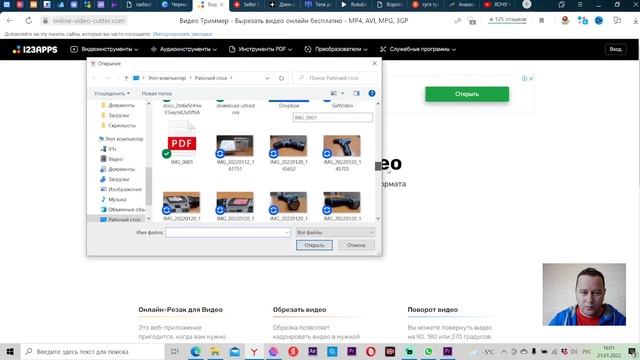Switch to the Seller browser tab
Viewport: 640px width, 360px height.
246,4
